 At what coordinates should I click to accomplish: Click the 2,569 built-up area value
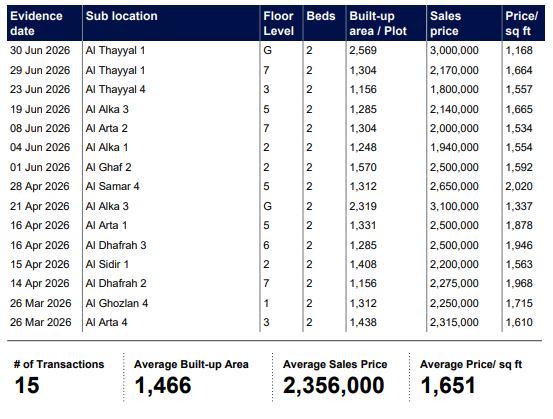tap(363, 50)
